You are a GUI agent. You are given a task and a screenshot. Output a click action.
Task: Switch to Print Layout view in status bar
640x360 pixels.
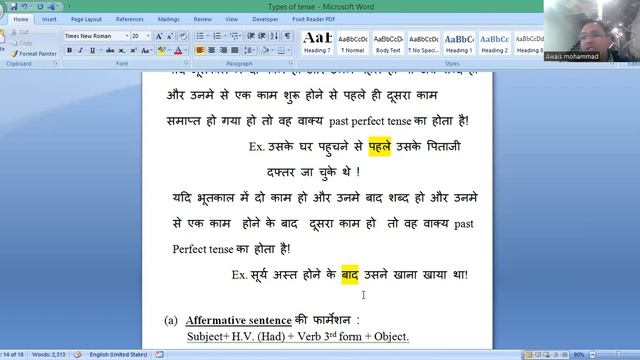point(528,355)
